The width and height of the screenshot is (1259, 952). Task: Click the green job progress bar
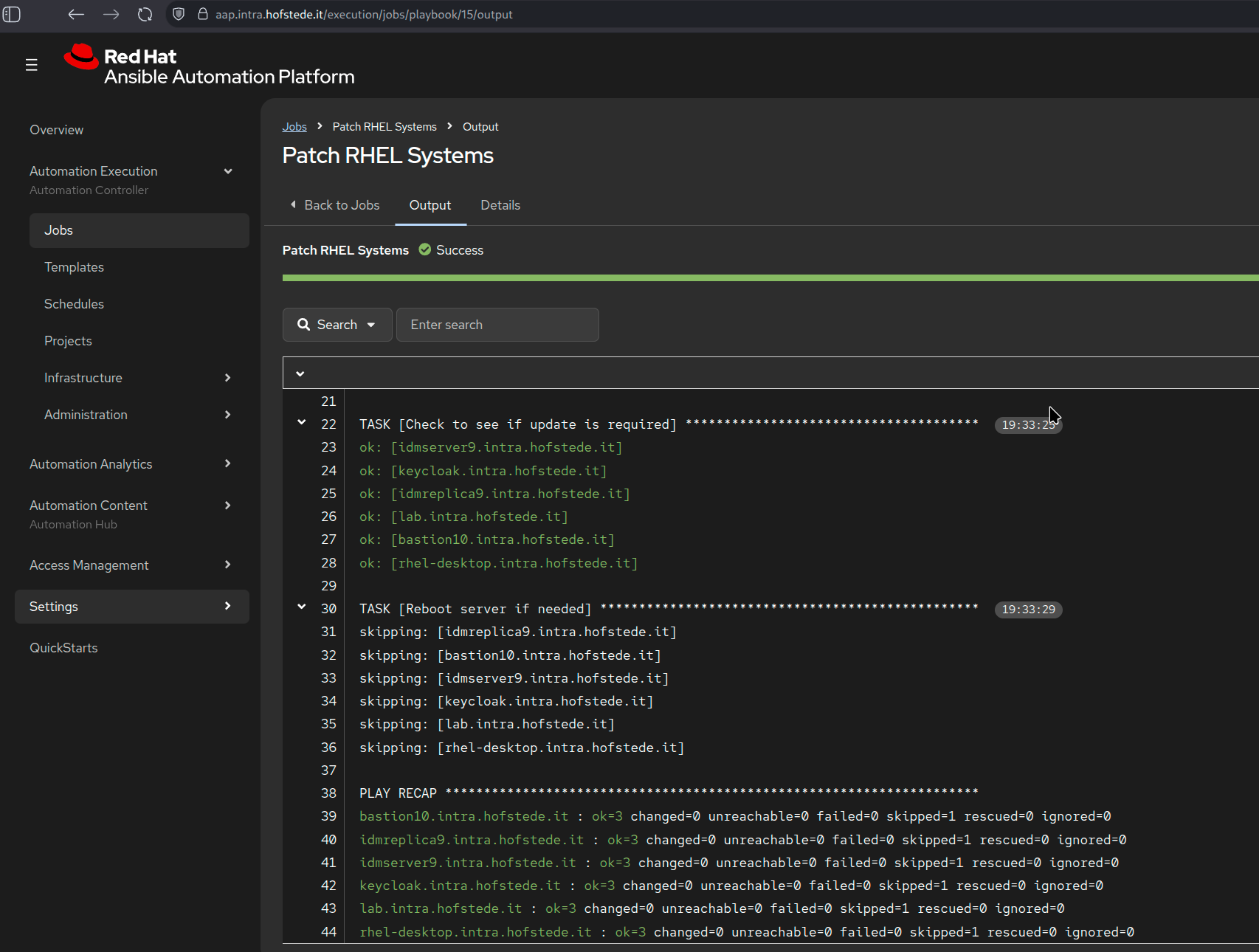(x=768, y=278)
